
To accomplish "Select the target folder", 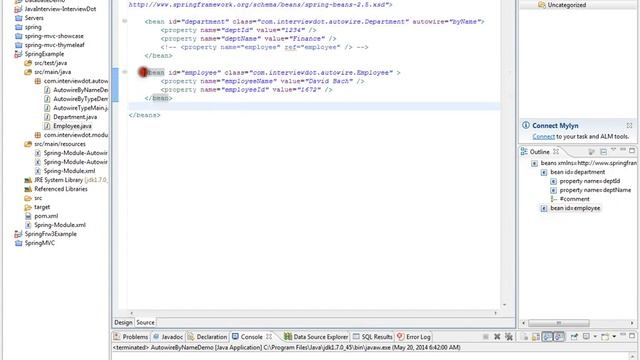I will pos(42,207).
